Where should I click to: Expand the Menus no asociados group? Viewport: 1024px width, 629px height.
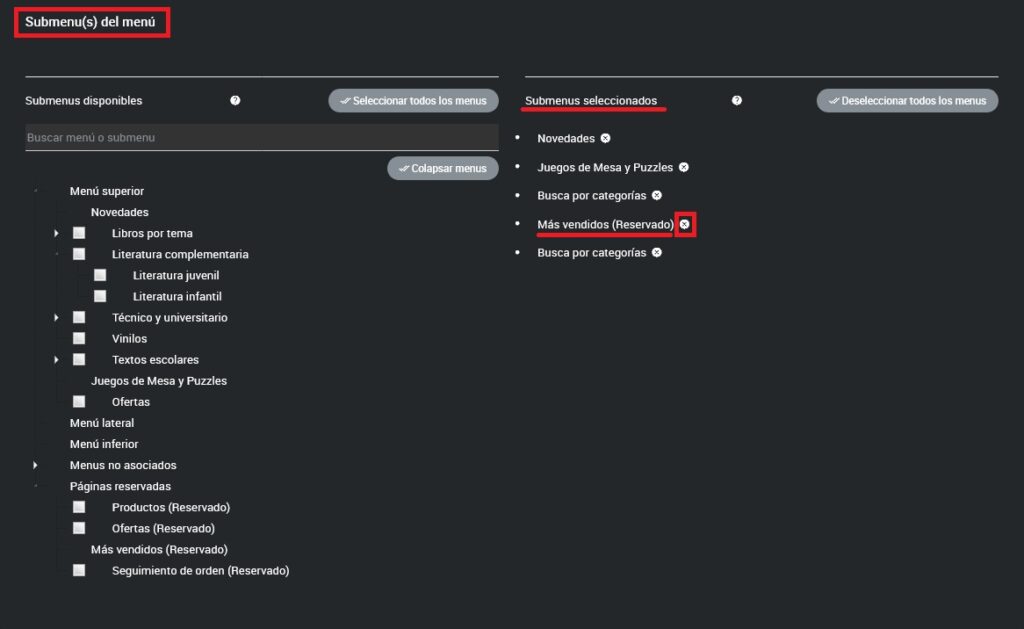pos(36,465)
